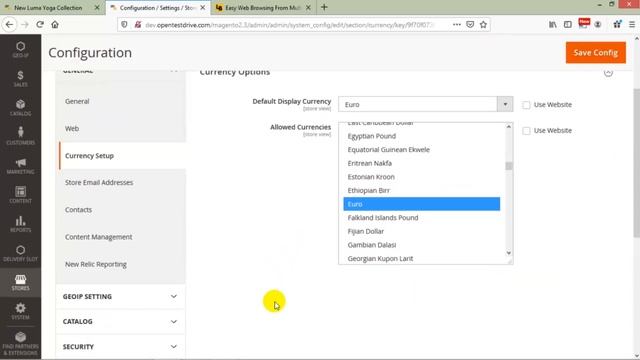Viewport: 640px width, 360px height.
Task: Select Egyptian Pound in allowed currencies
Action: click(422, 136)
